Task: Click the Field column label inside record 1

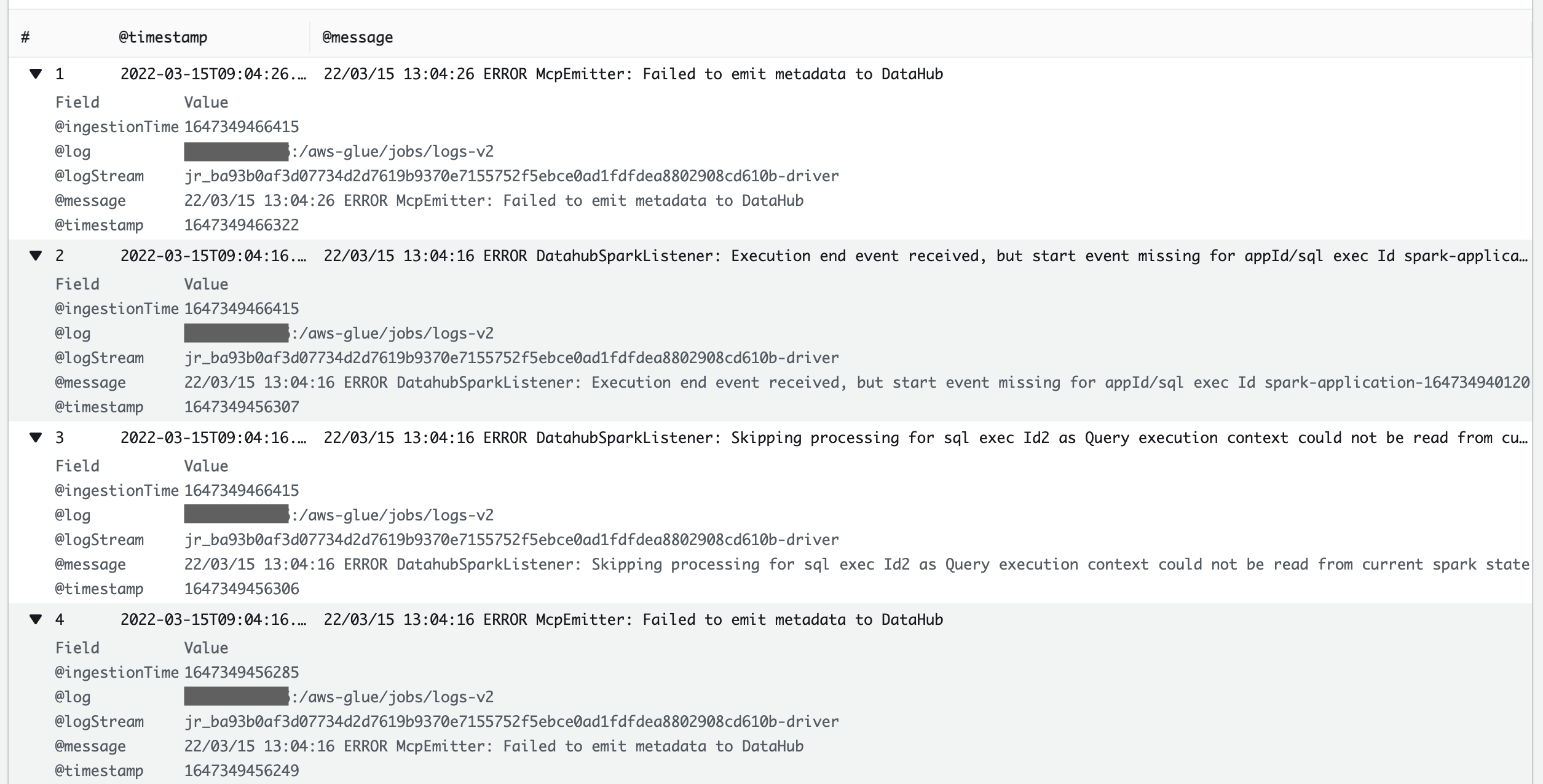Action: click(77, 102)
